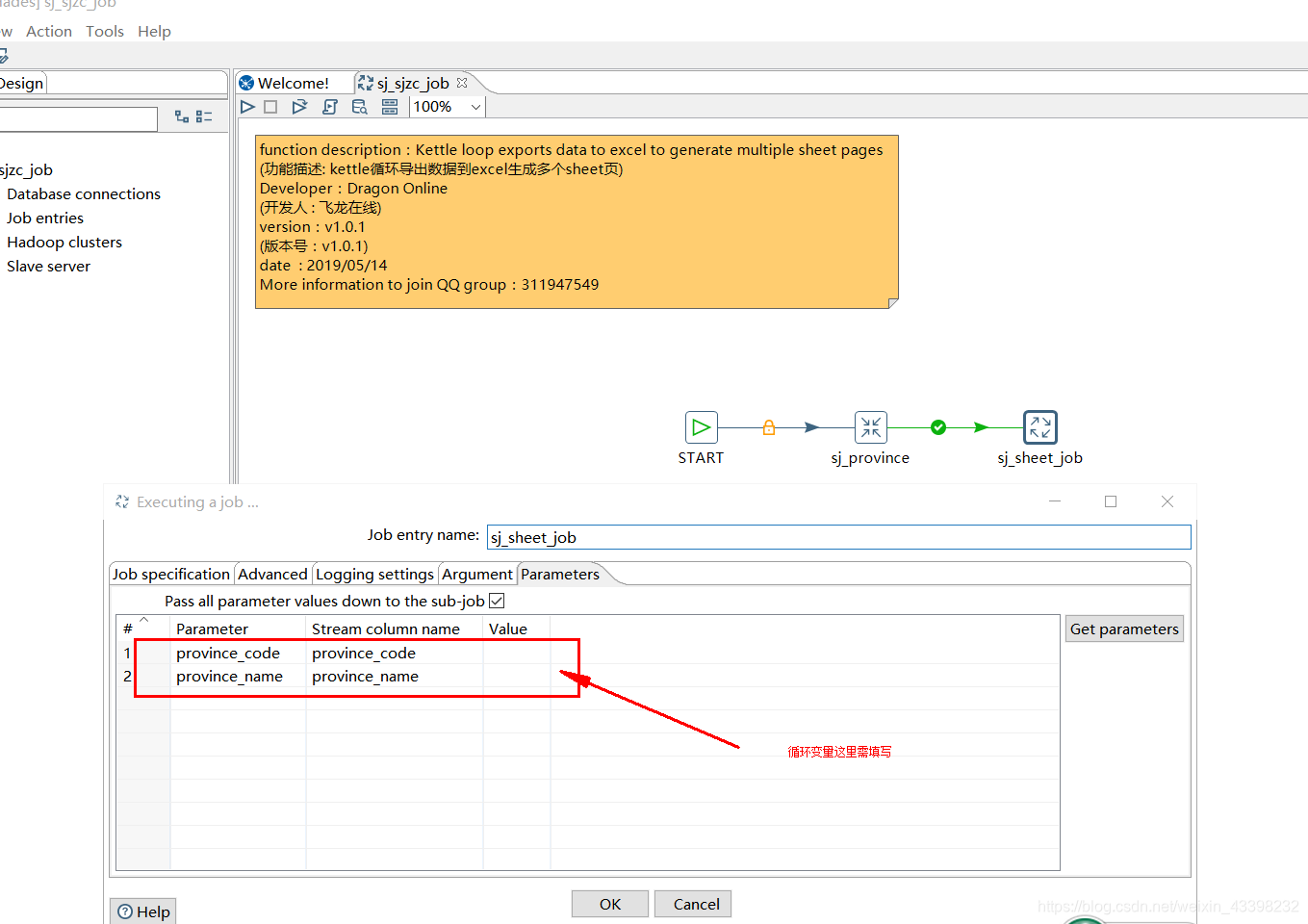Select the sjzc_job root tree node

point(26,169)
